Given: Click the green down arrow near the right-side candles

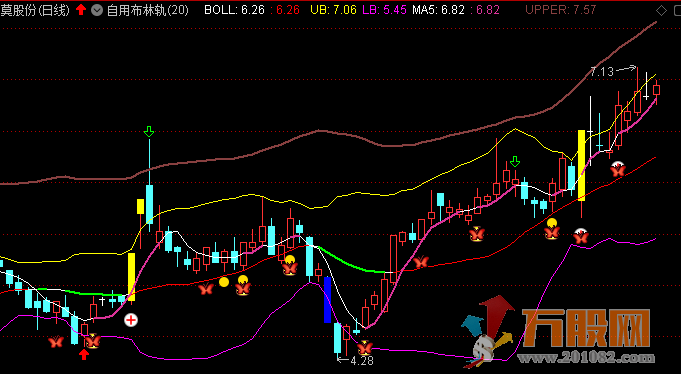Looking at the screenshot, I should click(x=515, y=162).
